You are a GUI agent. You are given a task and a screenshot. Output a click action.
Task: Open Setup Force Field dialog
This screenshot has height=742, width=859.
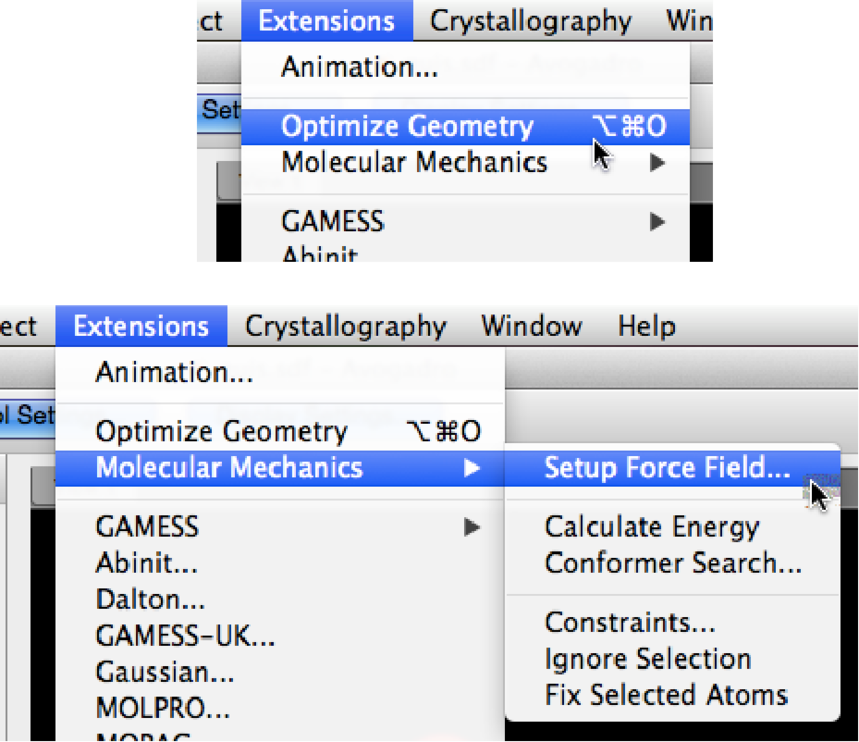[x=667, y=468]
